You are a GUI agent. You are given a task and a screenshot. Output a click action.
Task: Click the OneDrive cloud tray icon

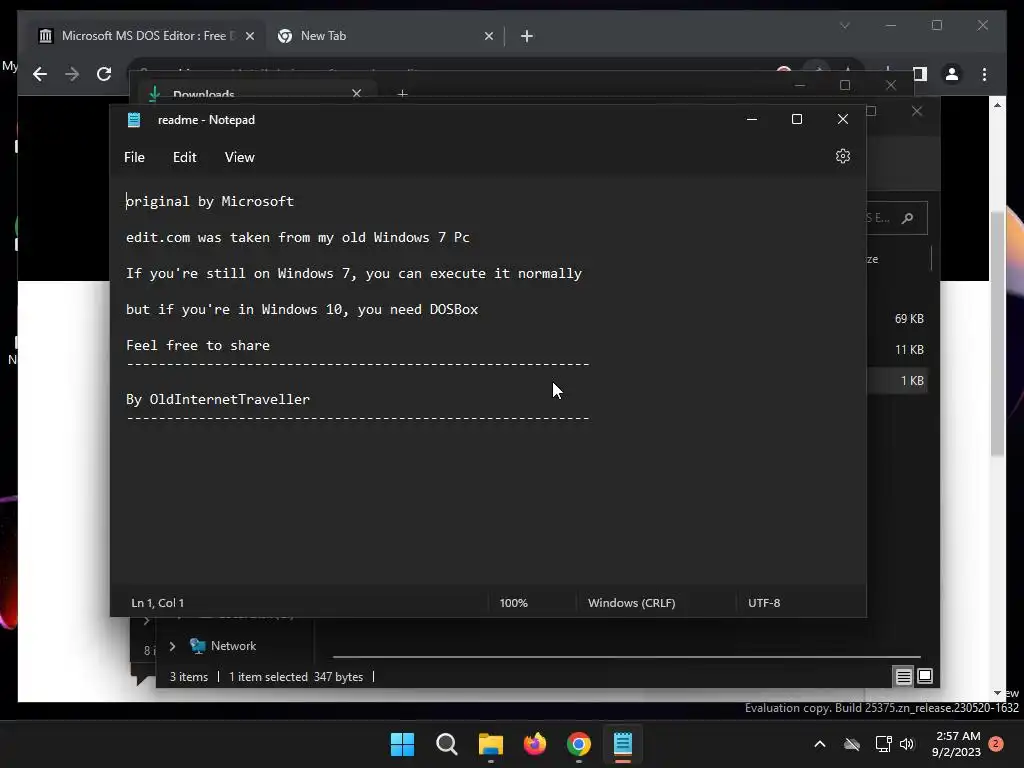[852, 744]
